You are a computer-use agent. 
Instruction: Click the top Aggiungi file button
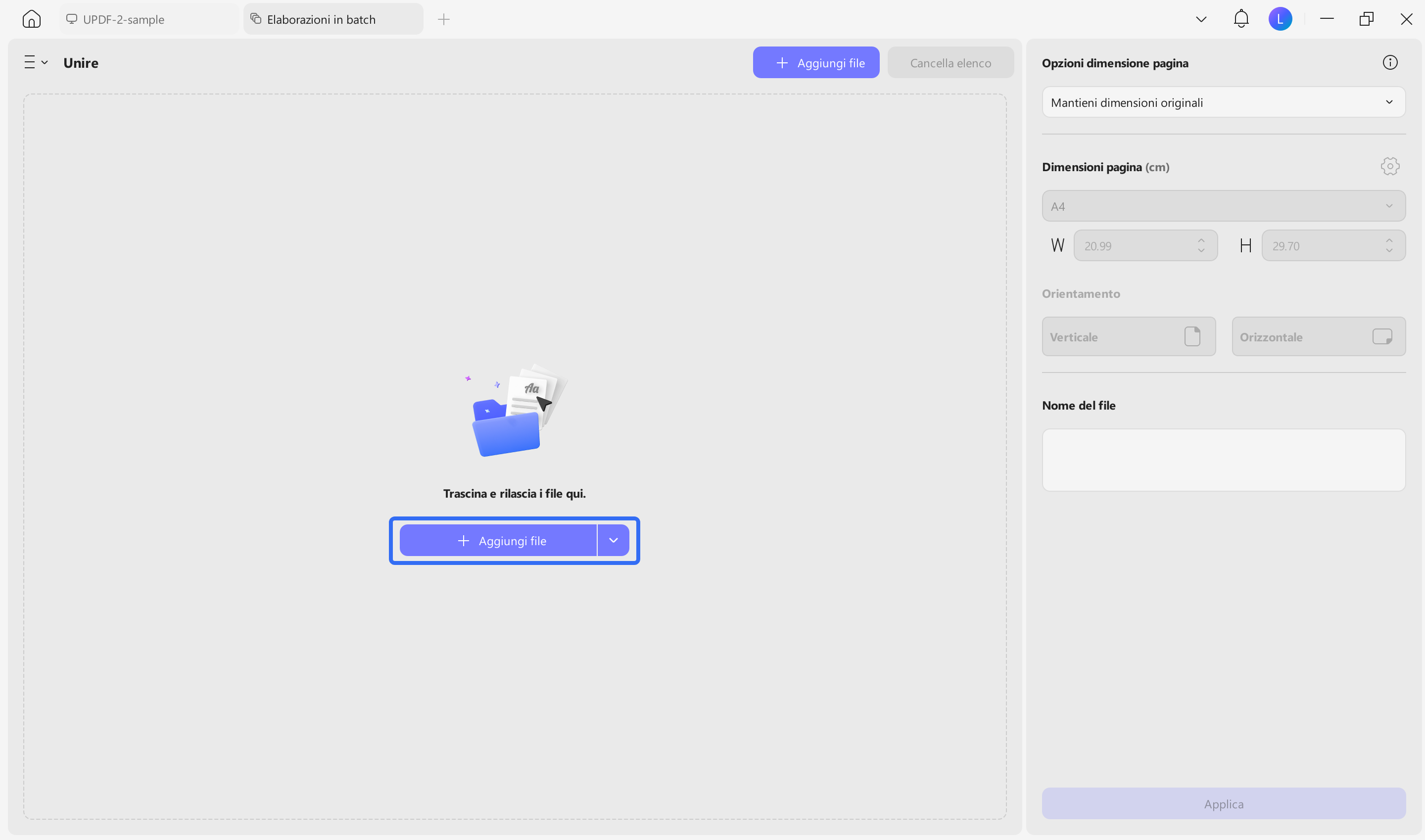(815, 63)
